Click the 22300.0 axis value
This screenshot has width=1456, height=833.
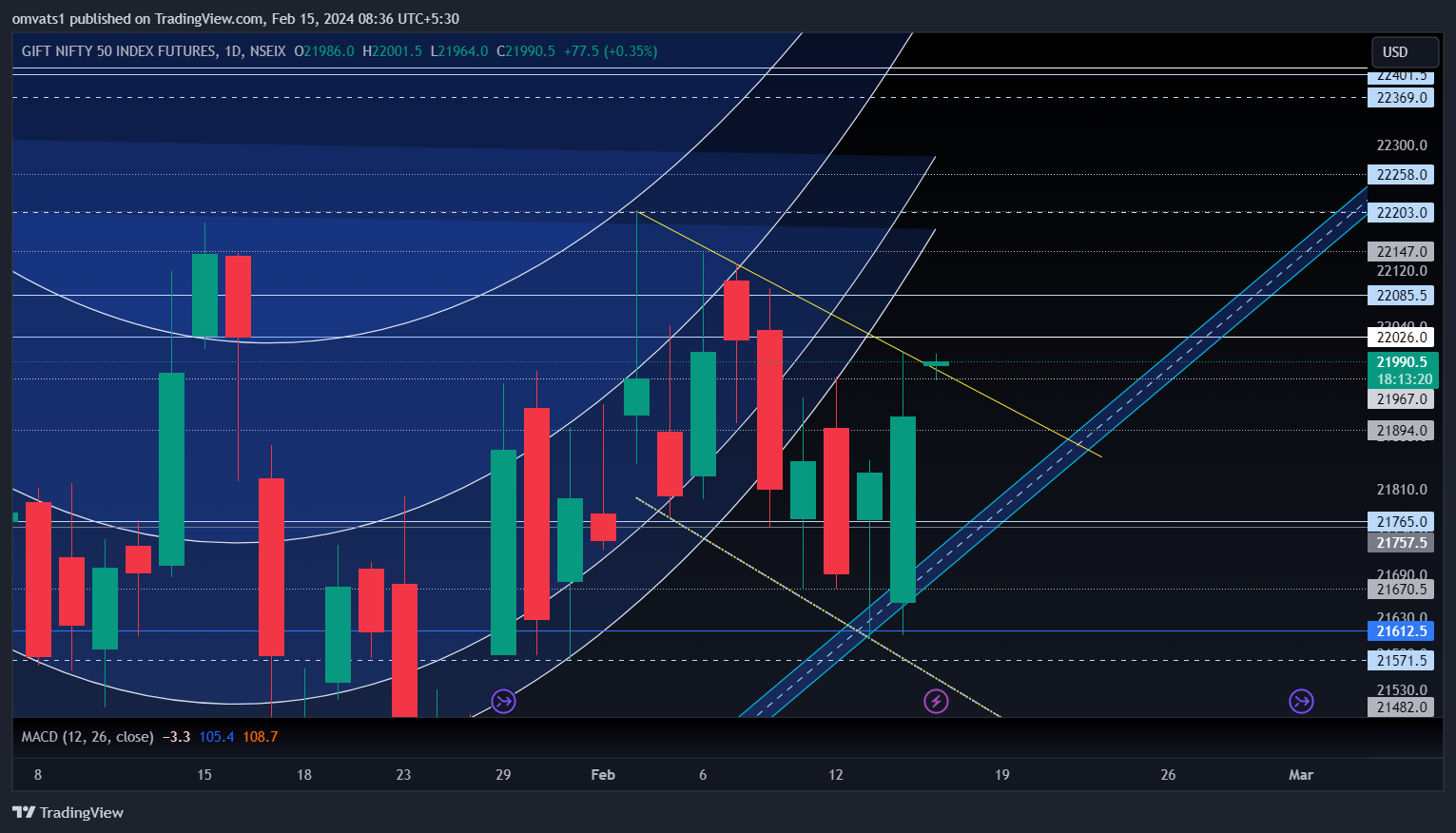pyautogui.click(x=1402, y=145)
